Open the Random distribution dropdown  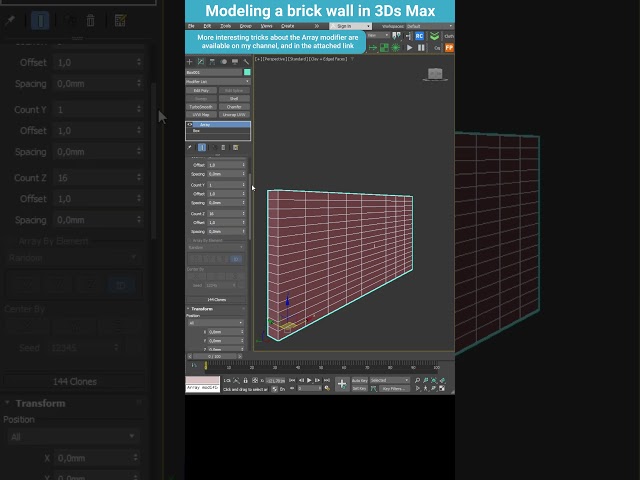point(216,248)
